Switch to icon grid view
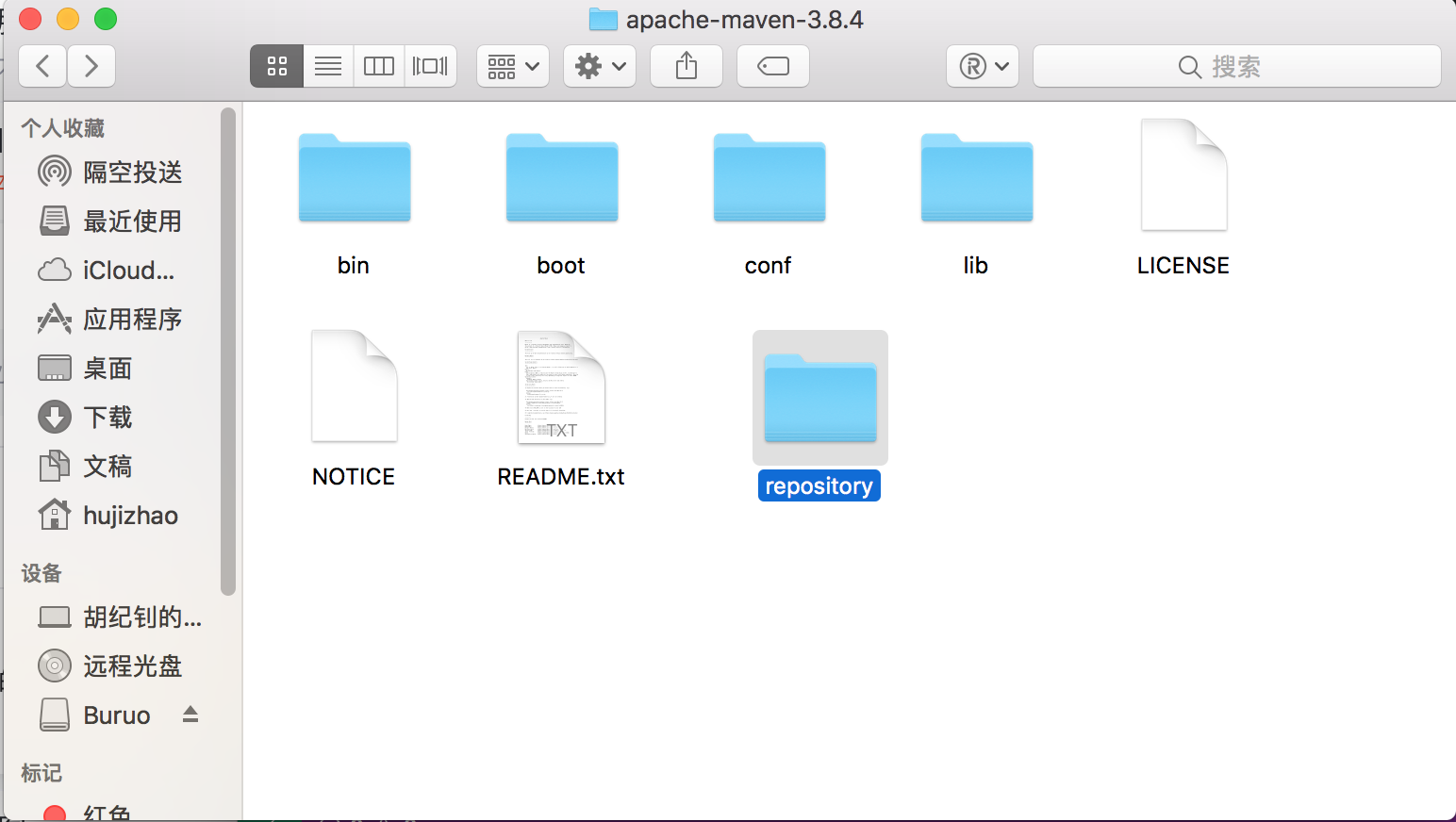This screenshot has width=1456, height=822. tap(276, 66)
